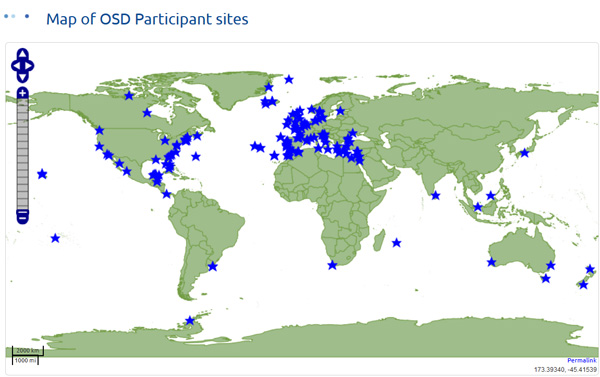The width and height of the screenshot is (600, 377).
Task: Select the star marker in northern Canada
Action: click(129, 96)
